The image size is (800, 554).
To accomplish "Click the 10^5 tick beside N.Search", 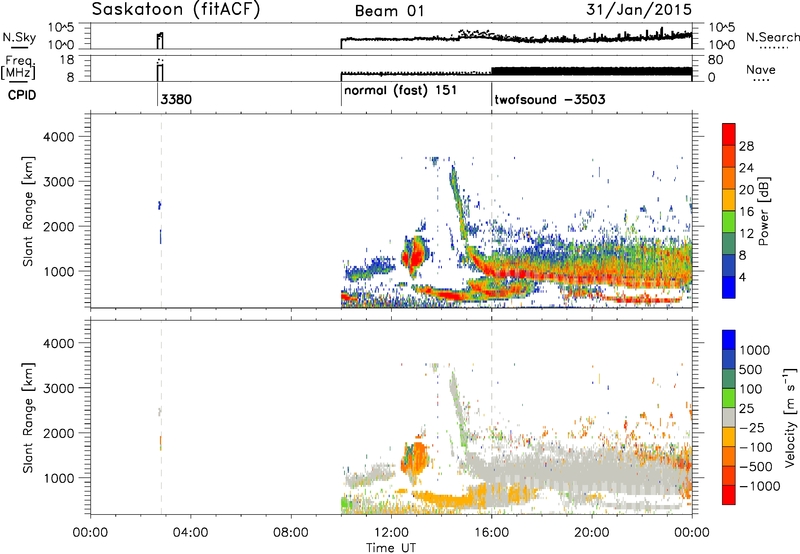I will click(722, 27).
